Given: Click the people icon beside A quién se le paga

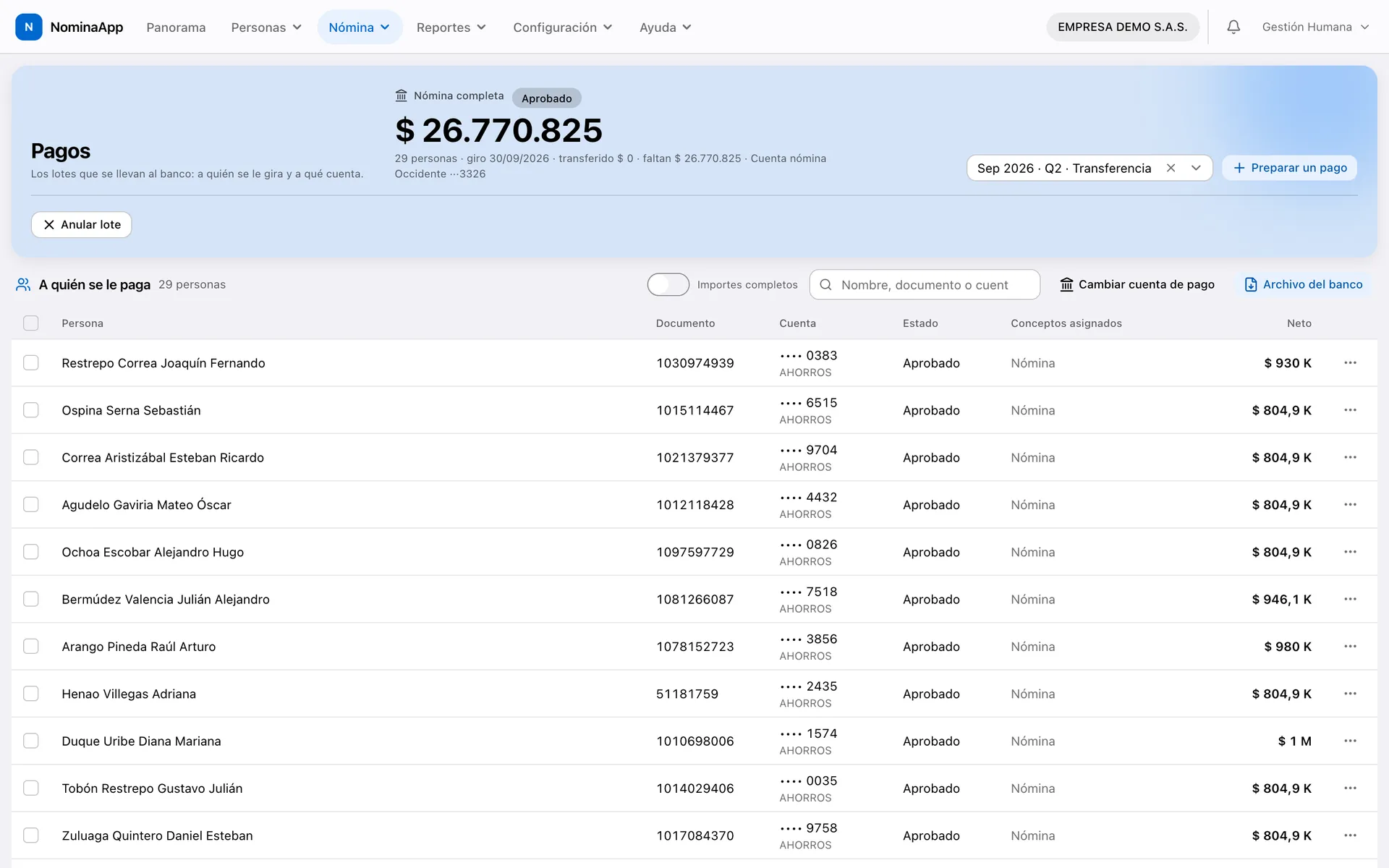Looking at the screenshot, I should [23, 285].
